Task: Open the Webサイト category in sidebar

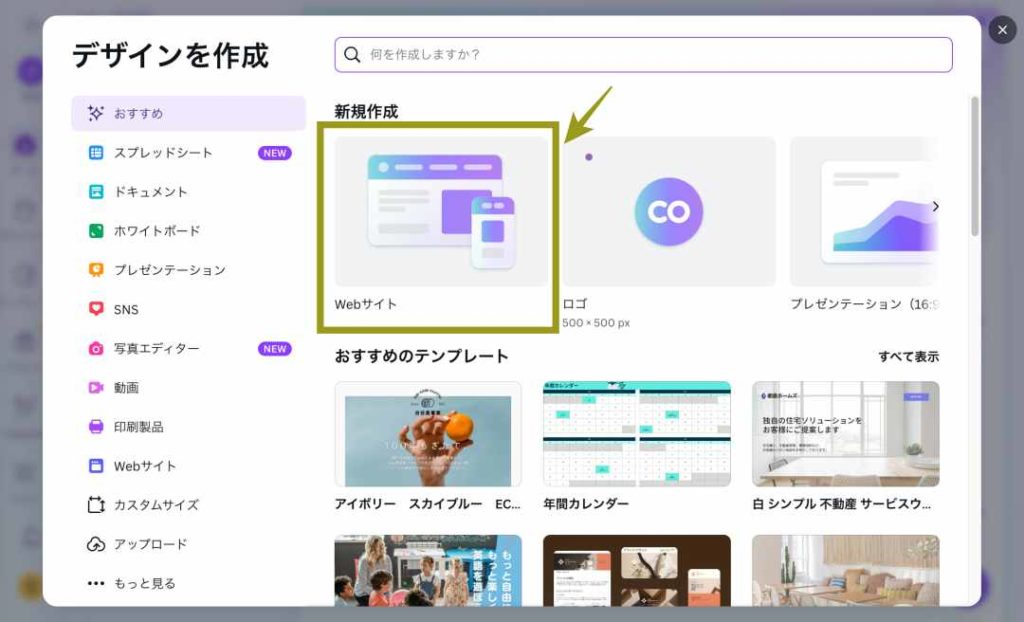Action: pos(144,466)
